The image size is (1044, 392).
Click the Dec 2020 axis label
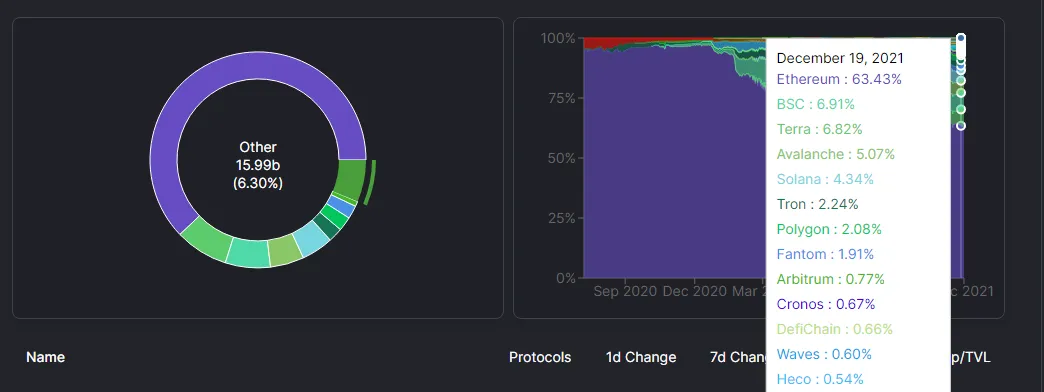coord(695,291)
